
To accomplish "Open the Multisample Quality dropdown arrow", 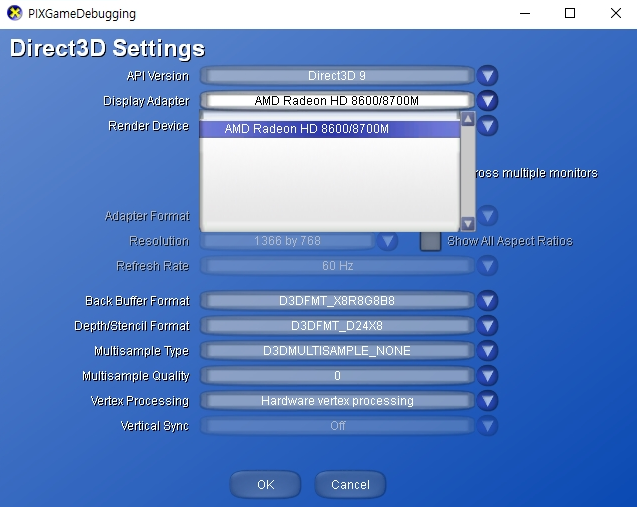I will point(488,376).
